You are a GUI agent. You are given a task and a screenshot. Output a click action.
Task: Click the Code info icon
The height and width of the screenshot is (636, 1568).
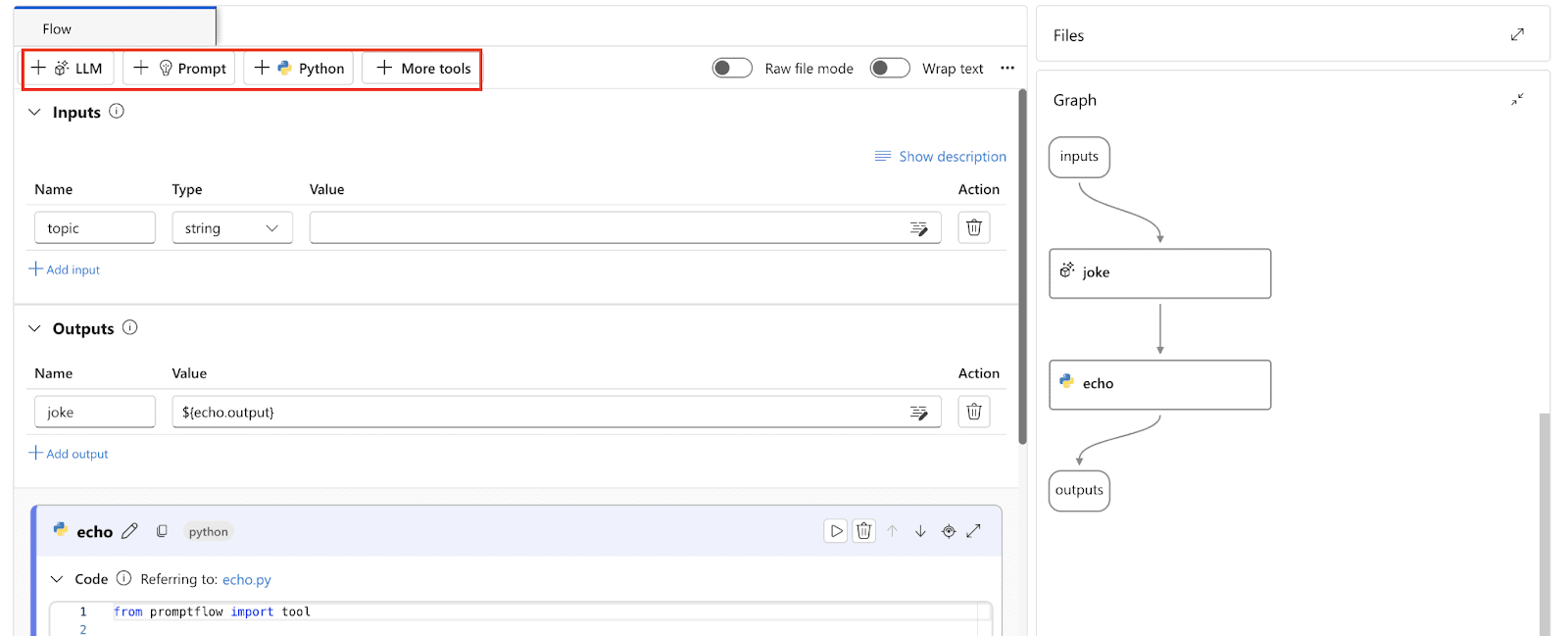pyautogui.click(x=123, y=578)
